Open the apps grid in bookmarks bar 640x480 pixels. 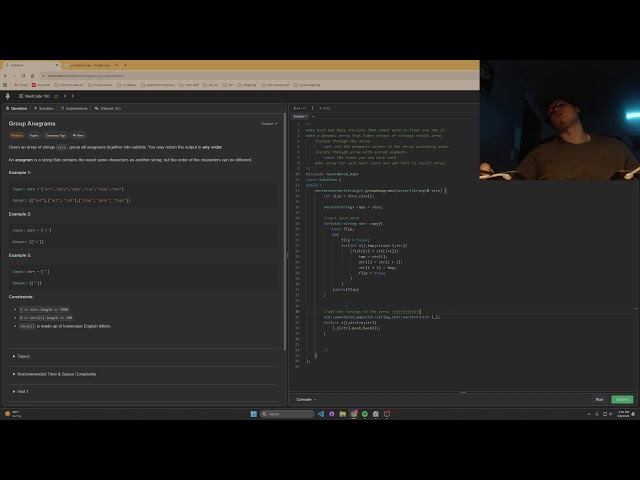coord(5,85)
